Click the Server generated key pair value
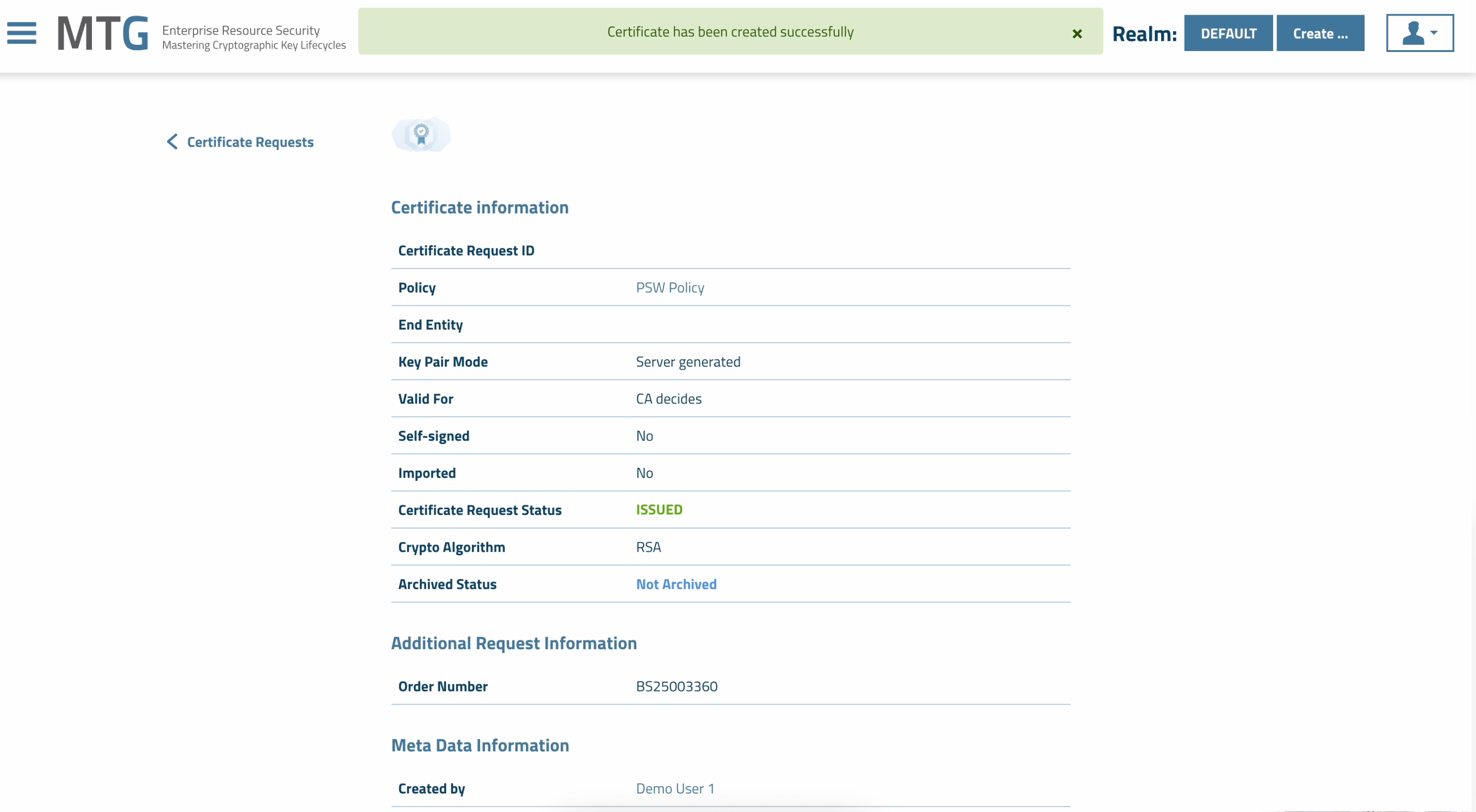The image size is (1476, 812). [687, 362]
